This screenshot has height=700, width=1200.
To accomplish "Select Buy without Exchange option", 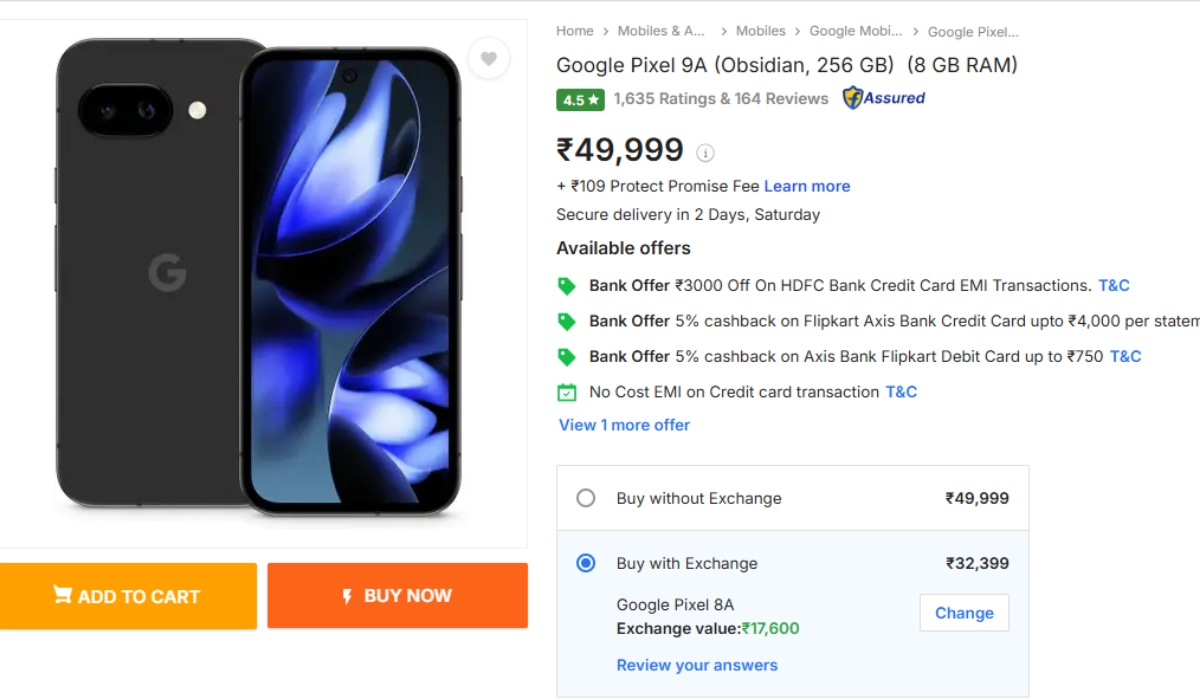I will tap(586, 498).
